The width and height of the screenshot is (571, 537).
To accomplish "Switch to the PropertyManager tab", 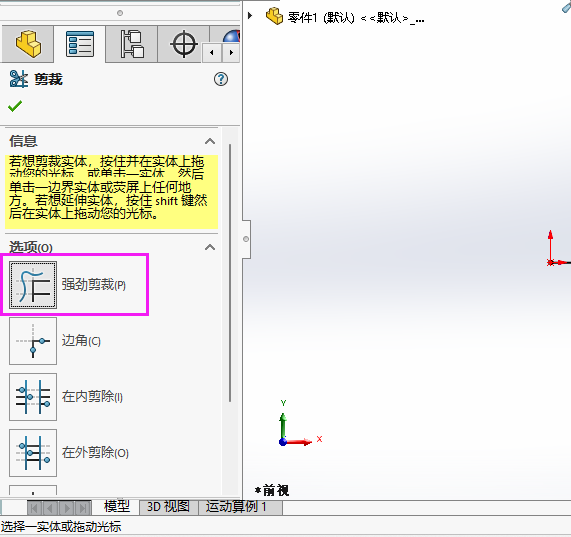I will (x=80, y=44).
